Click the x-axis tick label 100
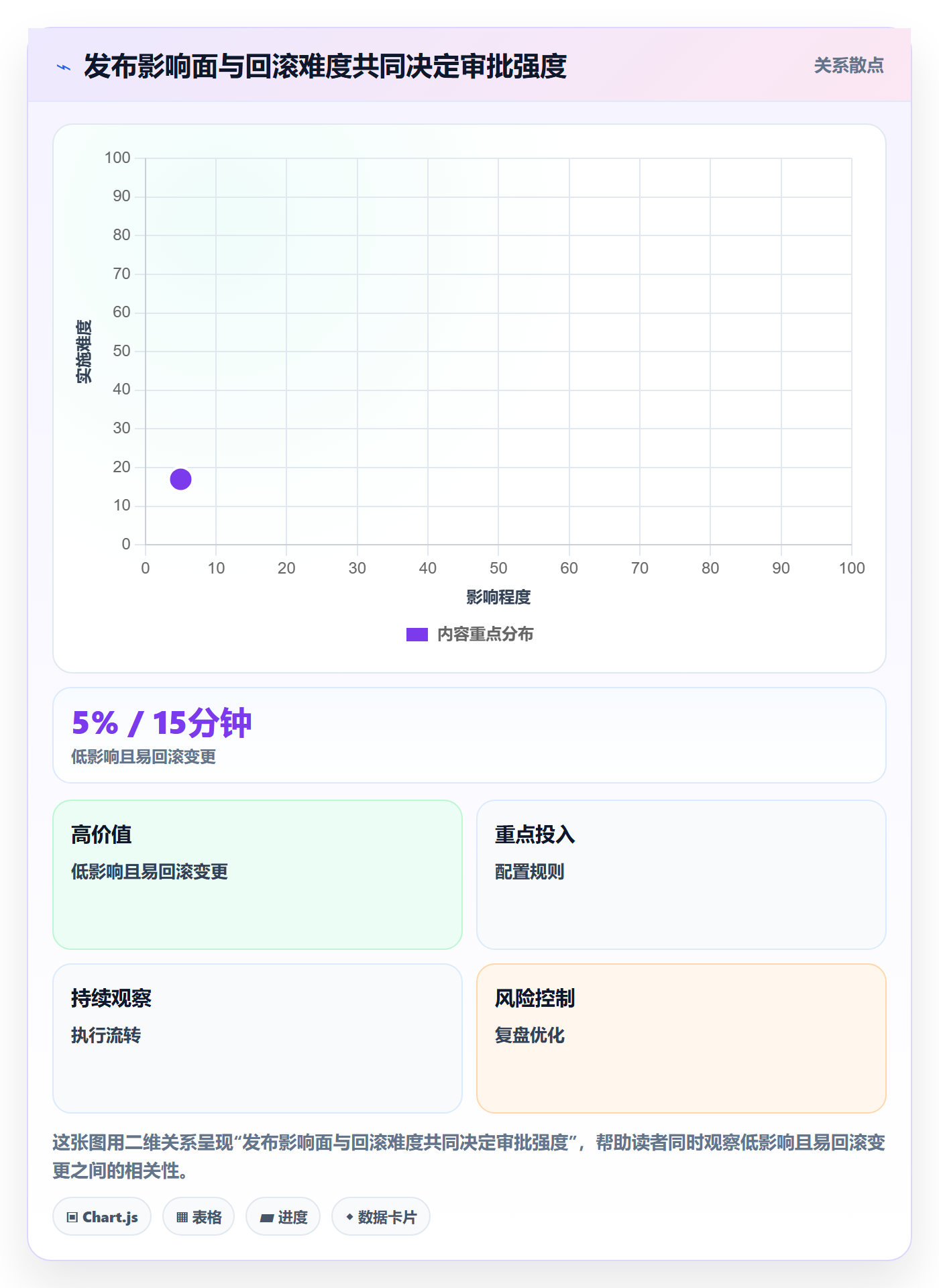This screenshot has width=939, height=1288. [x=852, y=568]
